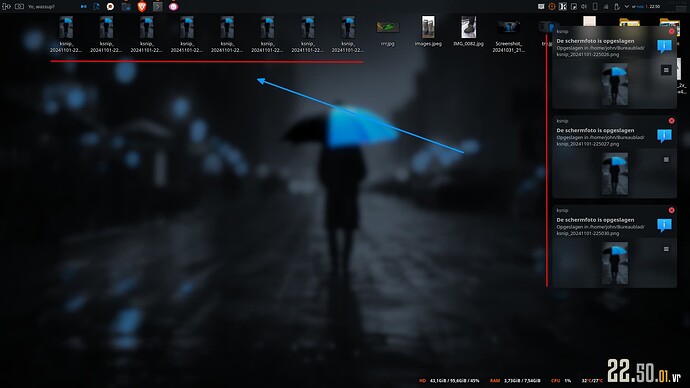Click the screenshot thumbnail in the 225027 notification

(x=615, y=174)
